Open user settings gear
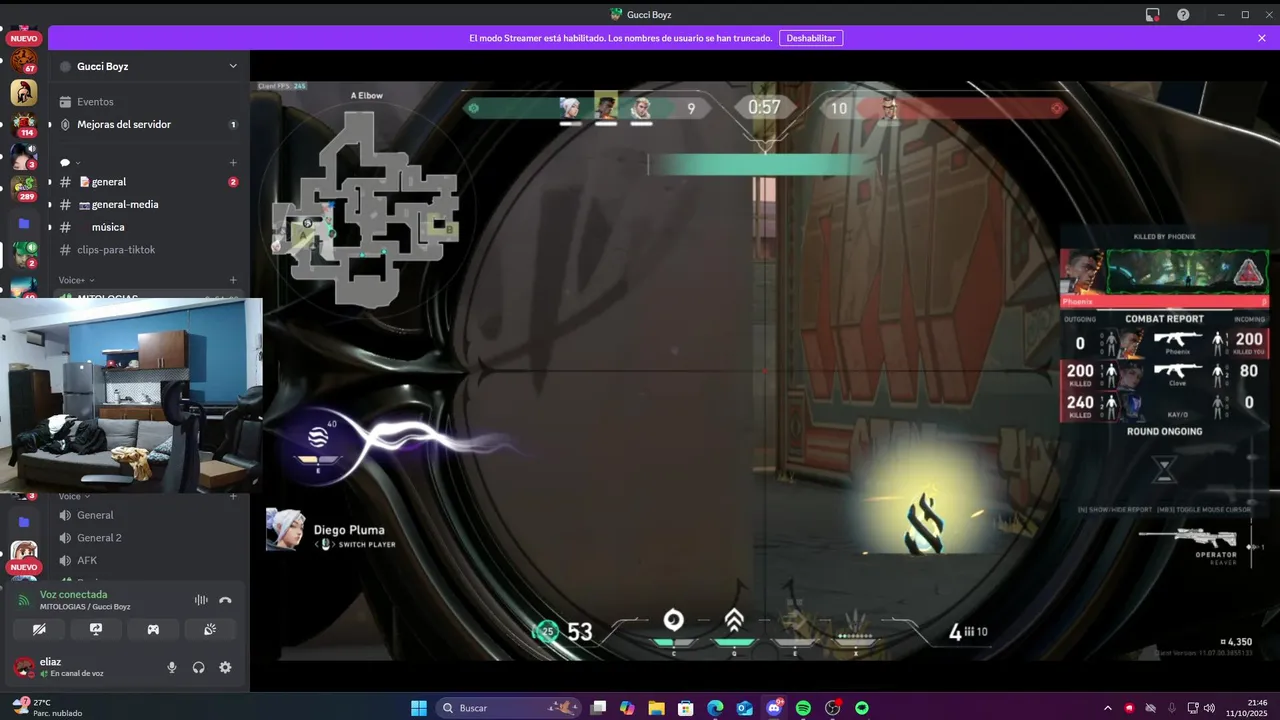This screenshot has height=720, width=1280. (x=225, y=667)
